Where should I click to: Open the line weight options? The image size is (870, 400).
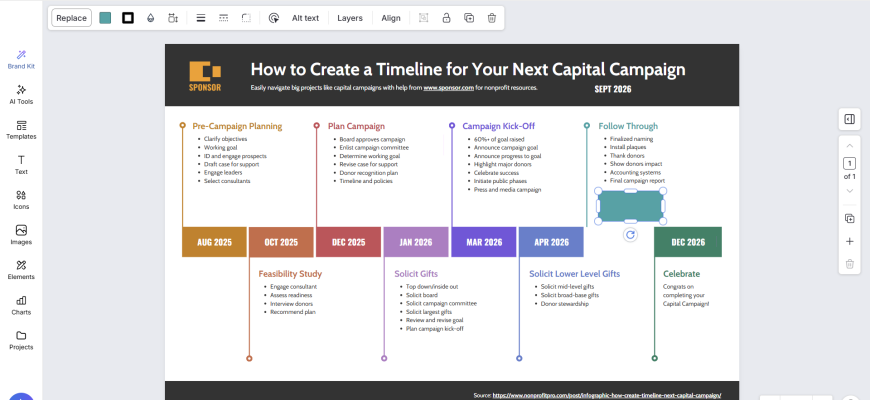click(x=200, y=18)
